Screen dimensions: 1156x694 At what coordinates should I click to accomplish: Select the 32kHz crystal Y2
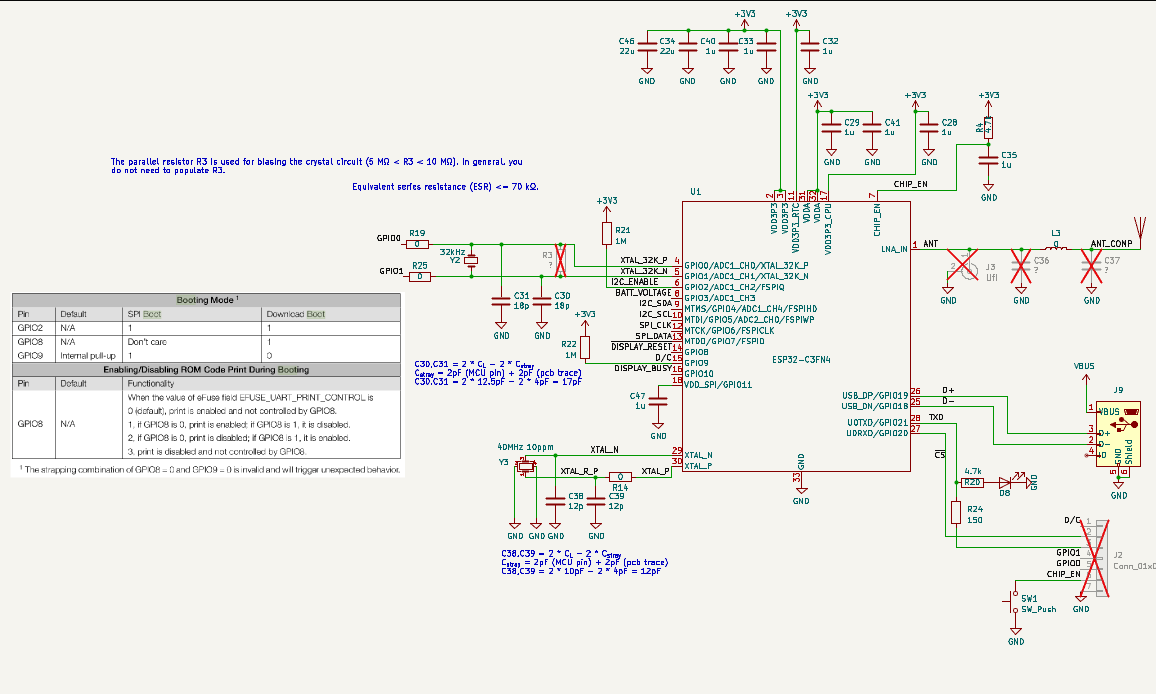coord(471,261)
